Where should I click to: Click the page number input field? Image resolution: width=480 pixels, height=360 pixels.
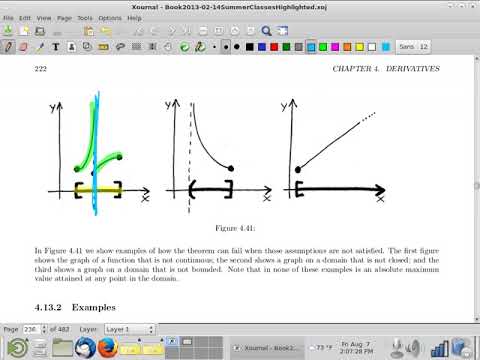point(32,329)
